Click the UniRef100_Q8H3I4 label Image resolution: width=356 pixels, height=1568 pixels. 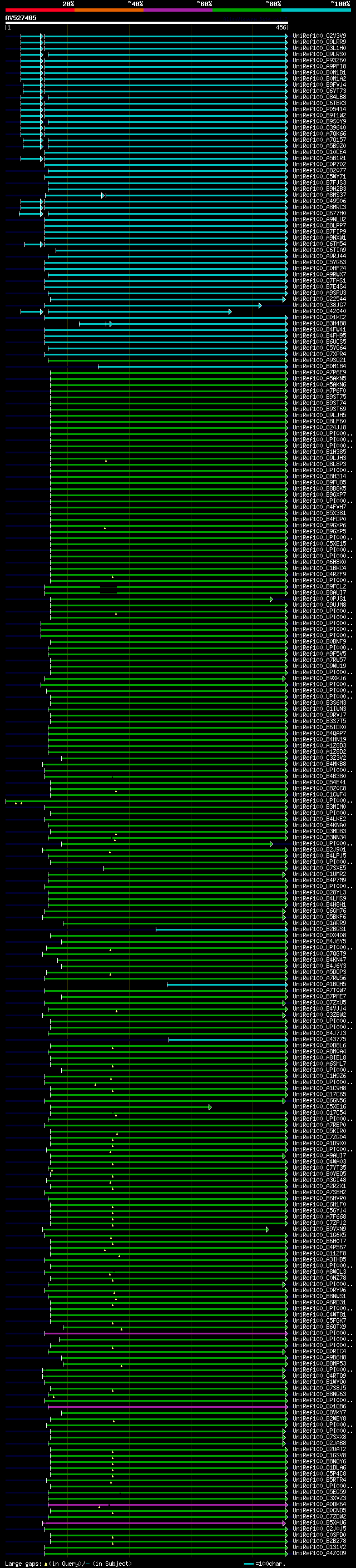click(319, 477)
